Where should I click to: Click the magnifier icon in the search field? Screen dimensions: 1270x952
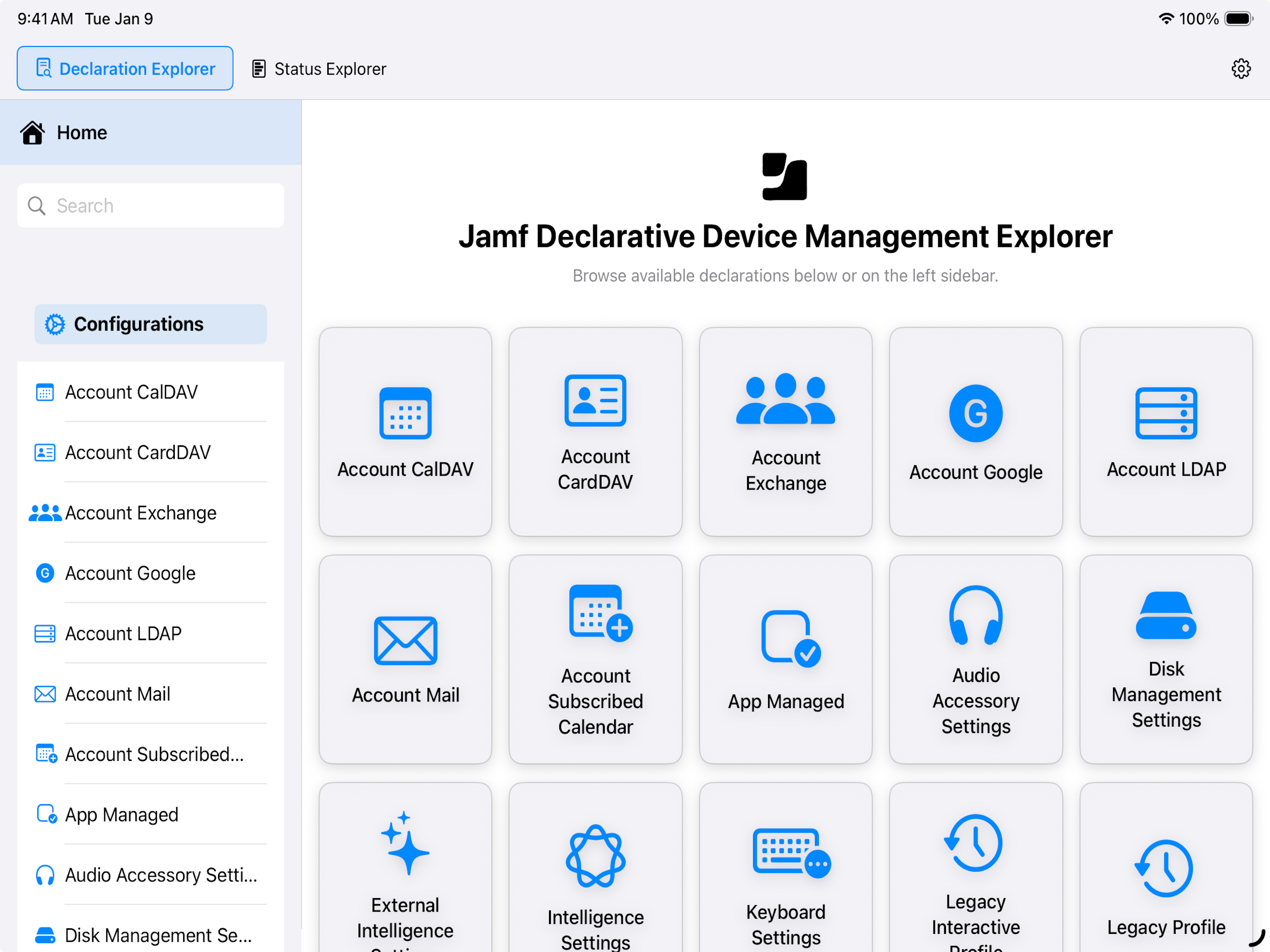coord(37,205)
